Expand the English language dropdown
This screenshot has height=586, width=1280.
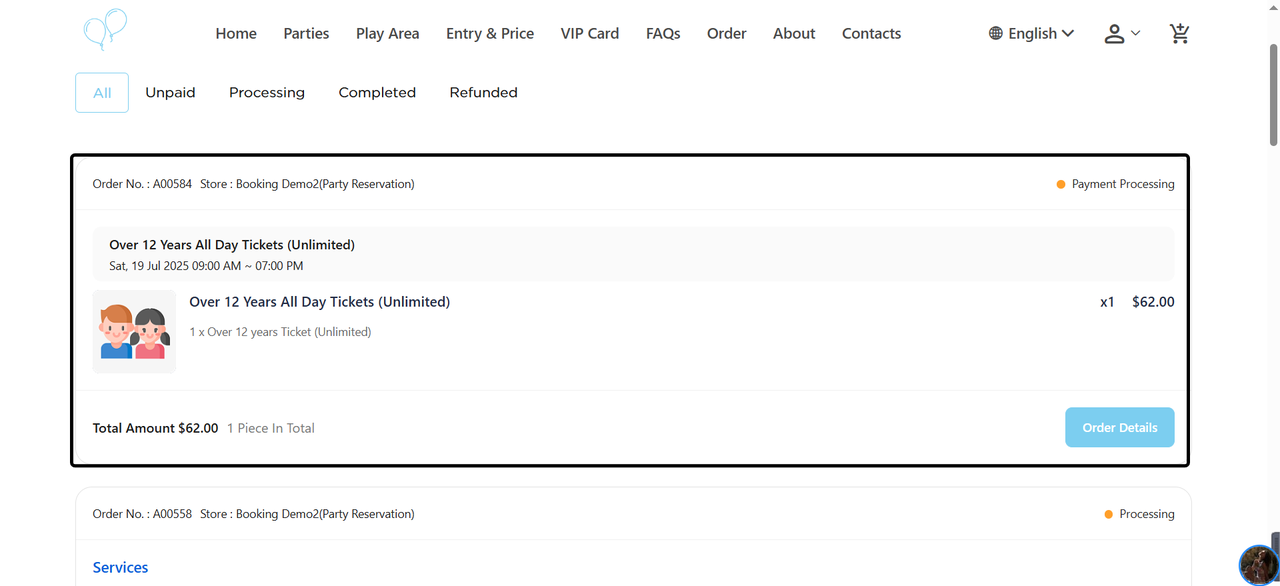pyautogui.click(x=1041, y=33)
